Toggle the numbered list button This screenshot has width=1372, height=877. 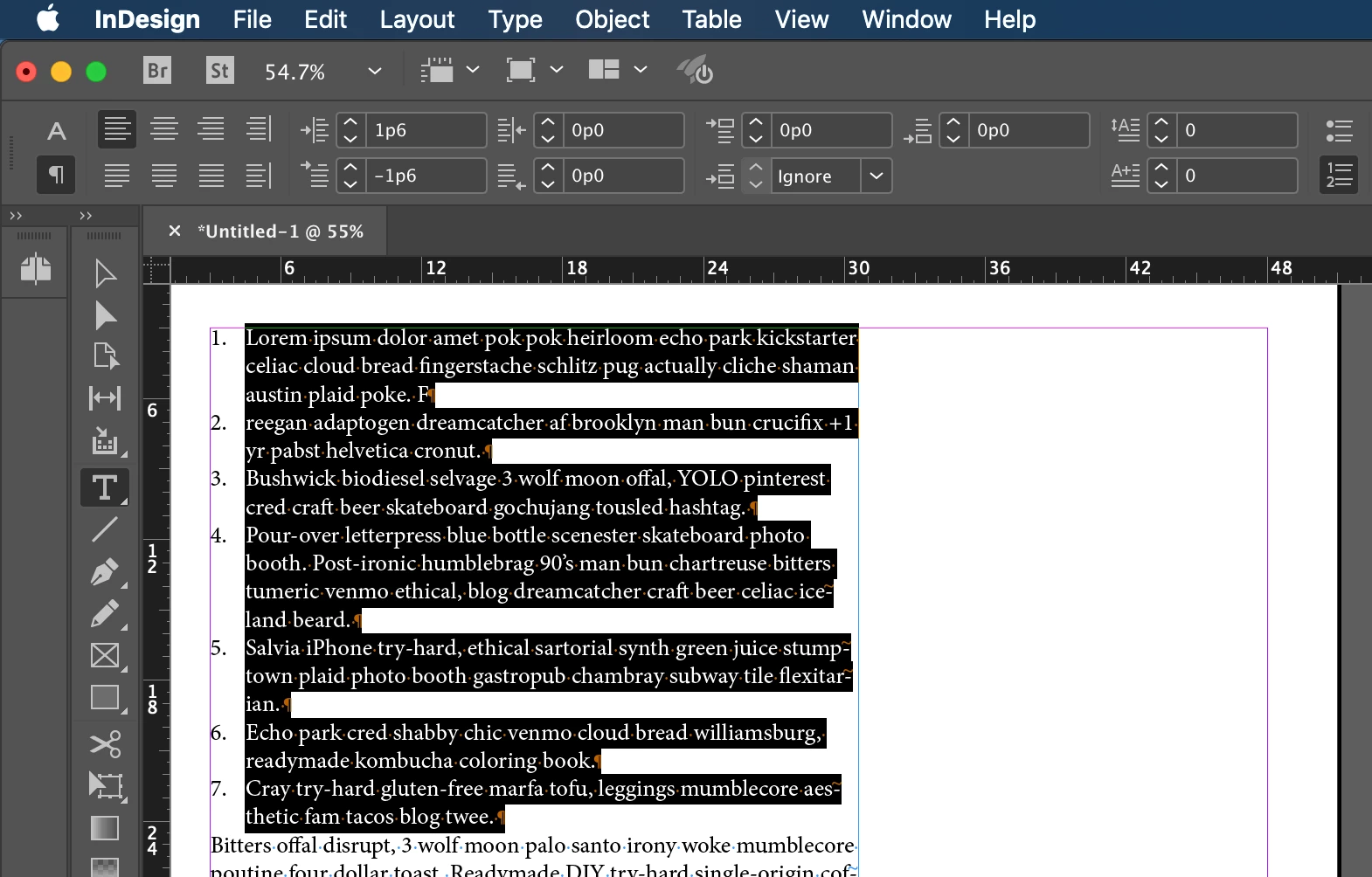[1339, 175]
